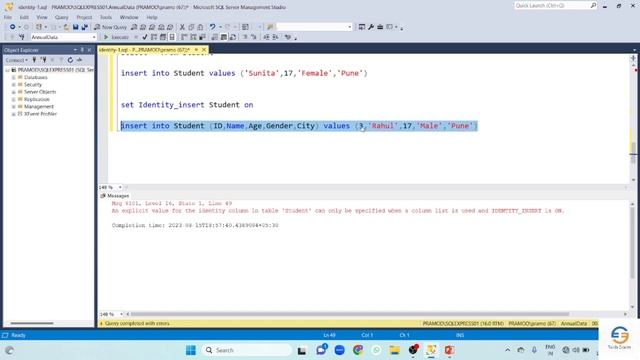Open the Project menu
640x360 pixels.
84,17
